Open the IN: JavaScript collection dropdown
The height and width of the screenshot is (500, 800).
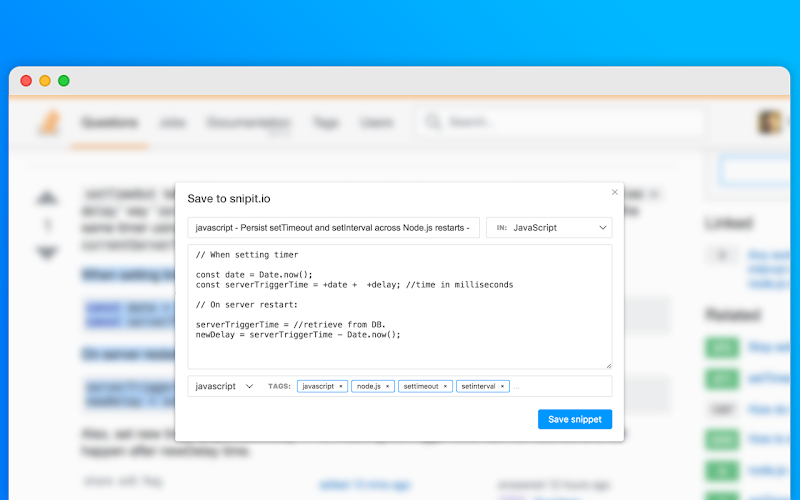coord(549,228)
